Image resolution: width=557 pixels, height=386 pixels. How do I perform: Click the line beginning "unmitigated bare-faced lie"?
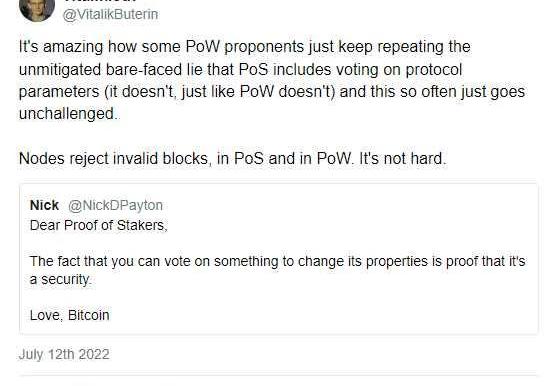(240, 70)
